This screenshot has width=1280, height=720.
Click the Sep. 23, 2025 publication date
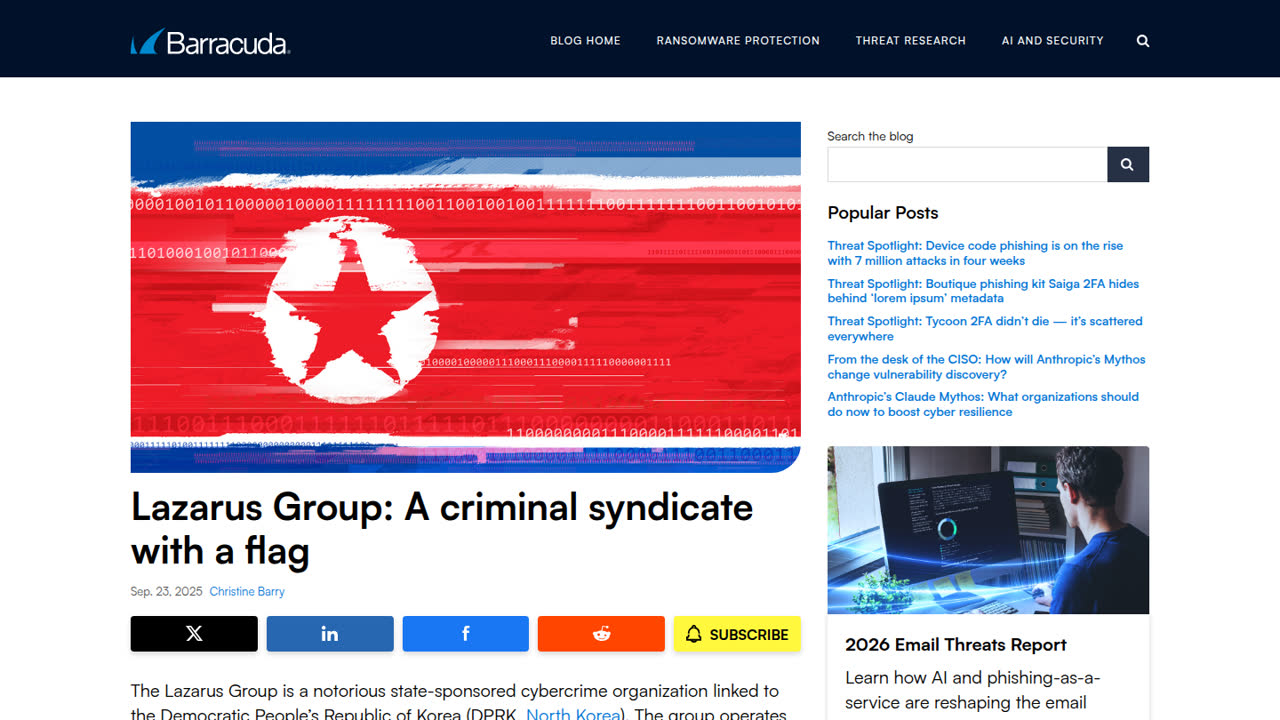click(167, 592)
